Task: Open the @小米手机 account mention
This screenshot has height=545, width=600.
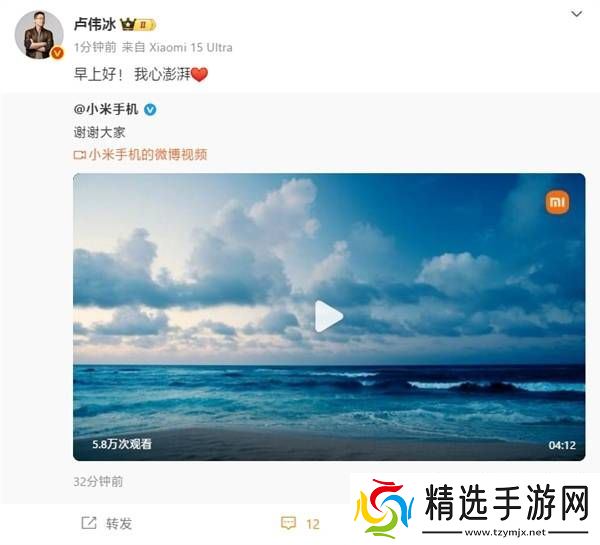Action: 106,109
